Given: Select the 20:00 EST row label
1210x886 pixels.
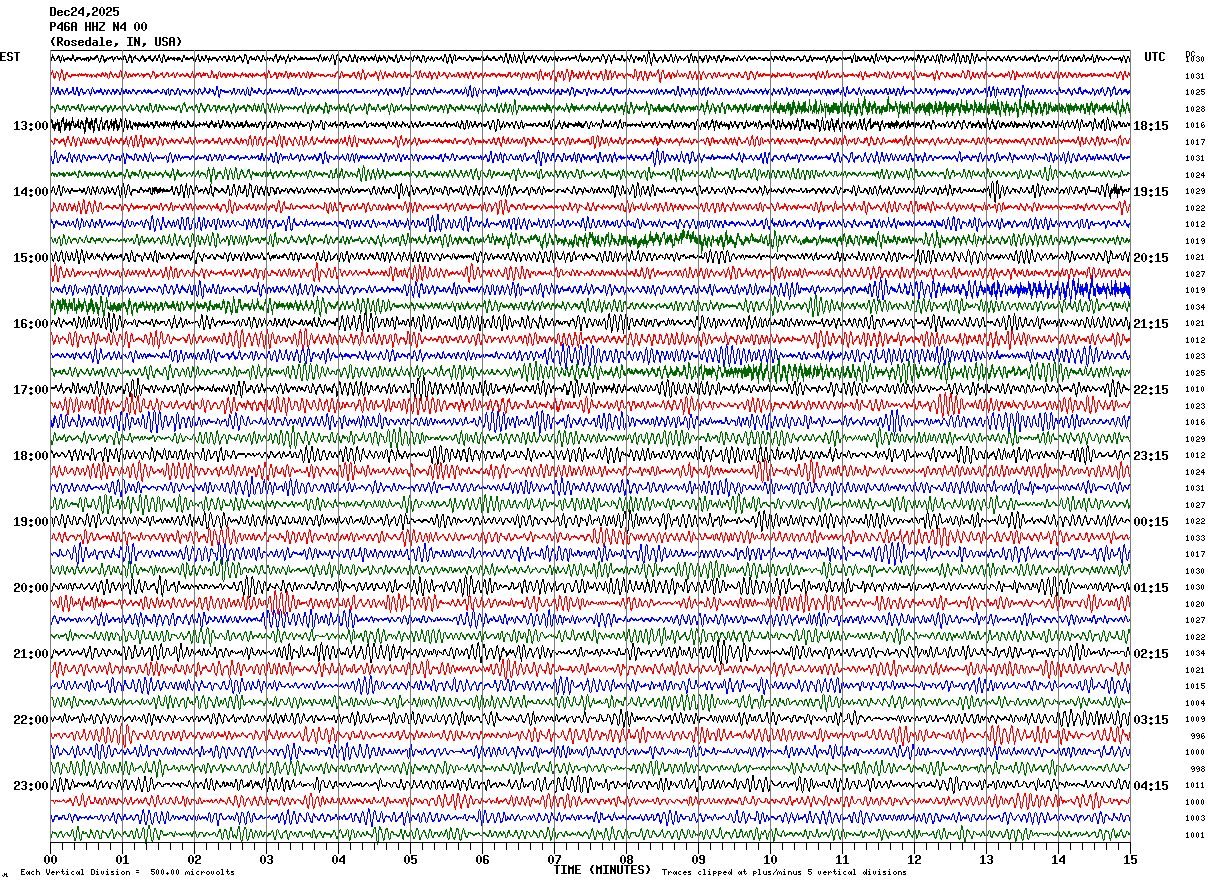Looking at the screenshot, I should tap(31, 588).
